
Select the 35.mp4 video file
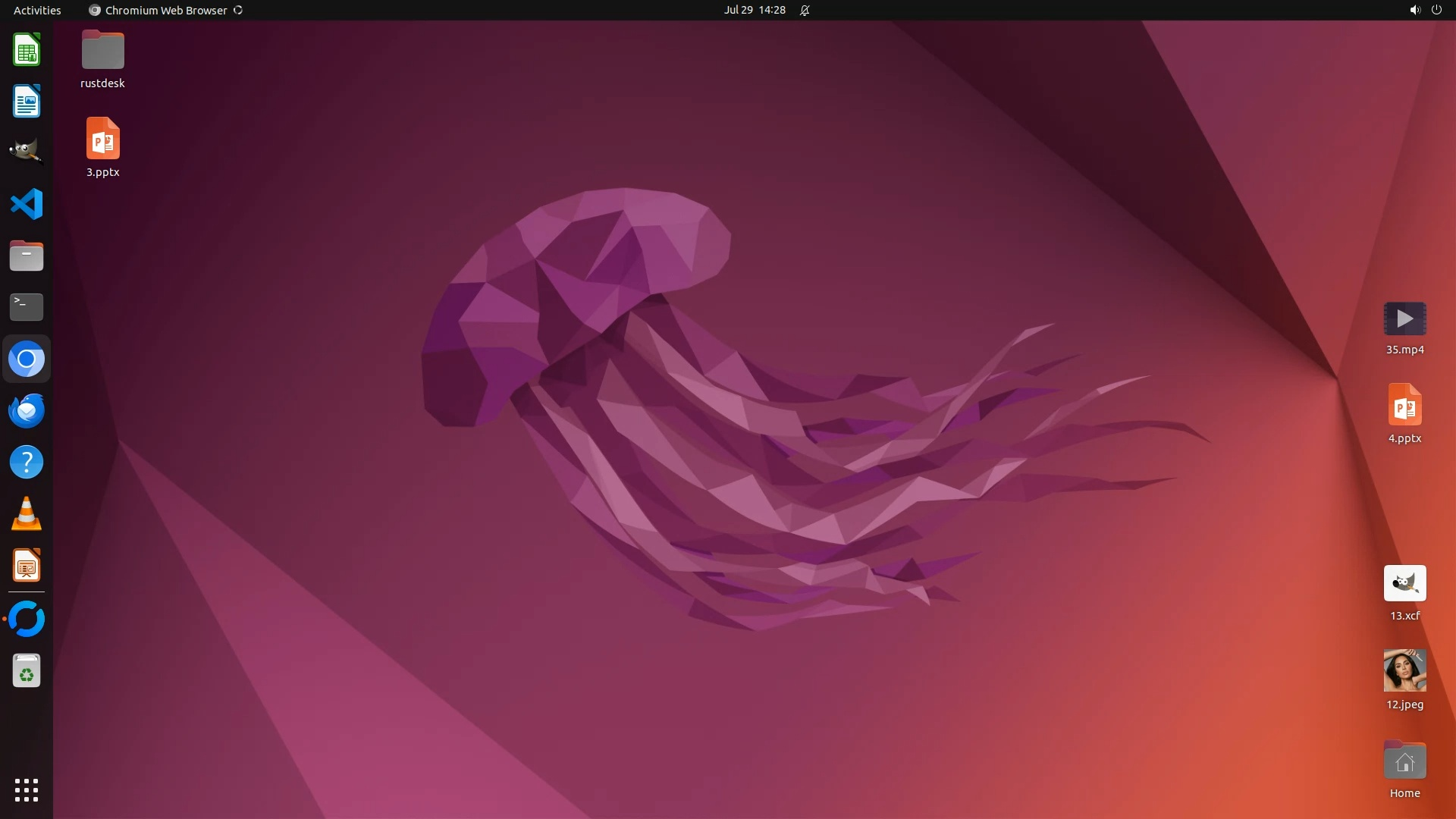point(1404,318)
